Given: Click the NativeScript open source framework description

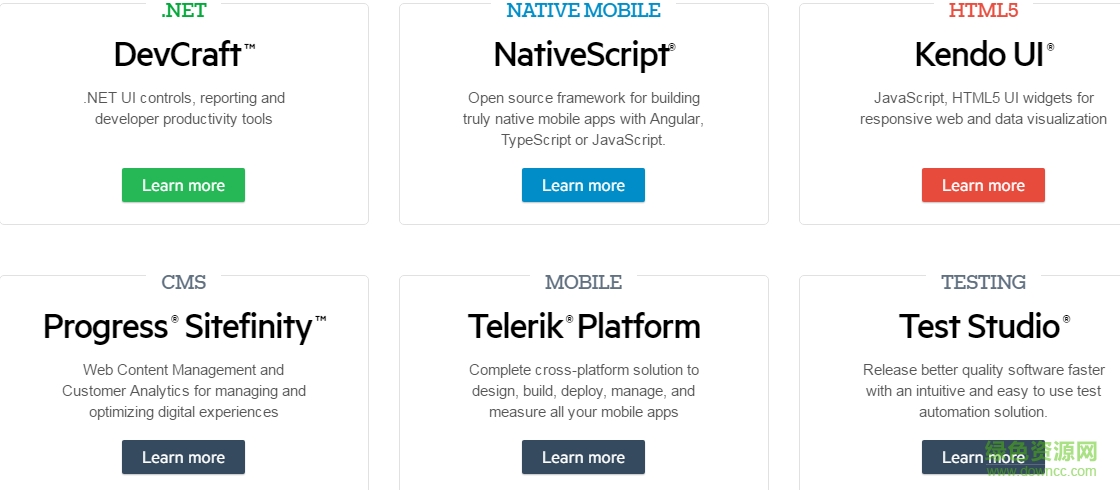Looking at the screenshot, I should [x=583, y=119].
